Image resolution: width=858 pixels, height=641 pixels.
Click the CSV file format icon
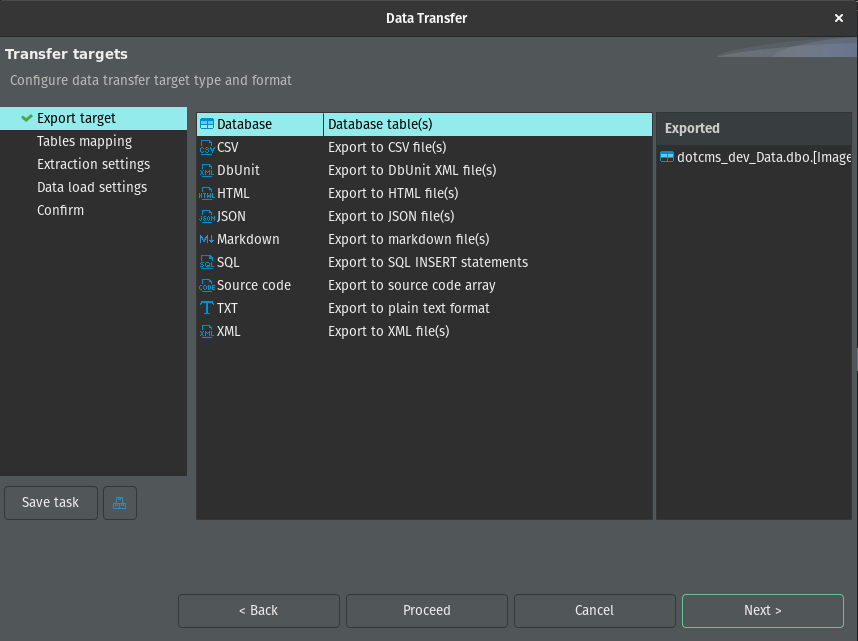point(207,147)
